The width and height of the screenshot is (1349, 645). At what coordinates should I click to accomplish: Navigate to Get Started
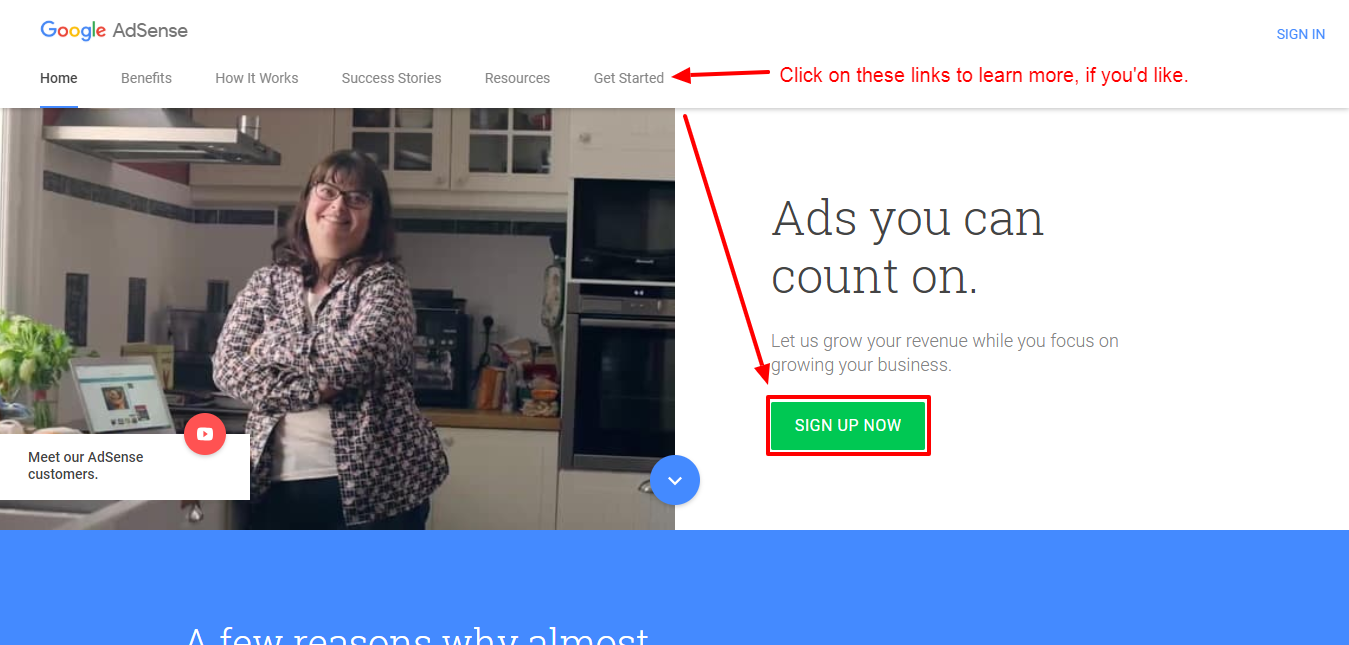(x=629, y=78)
